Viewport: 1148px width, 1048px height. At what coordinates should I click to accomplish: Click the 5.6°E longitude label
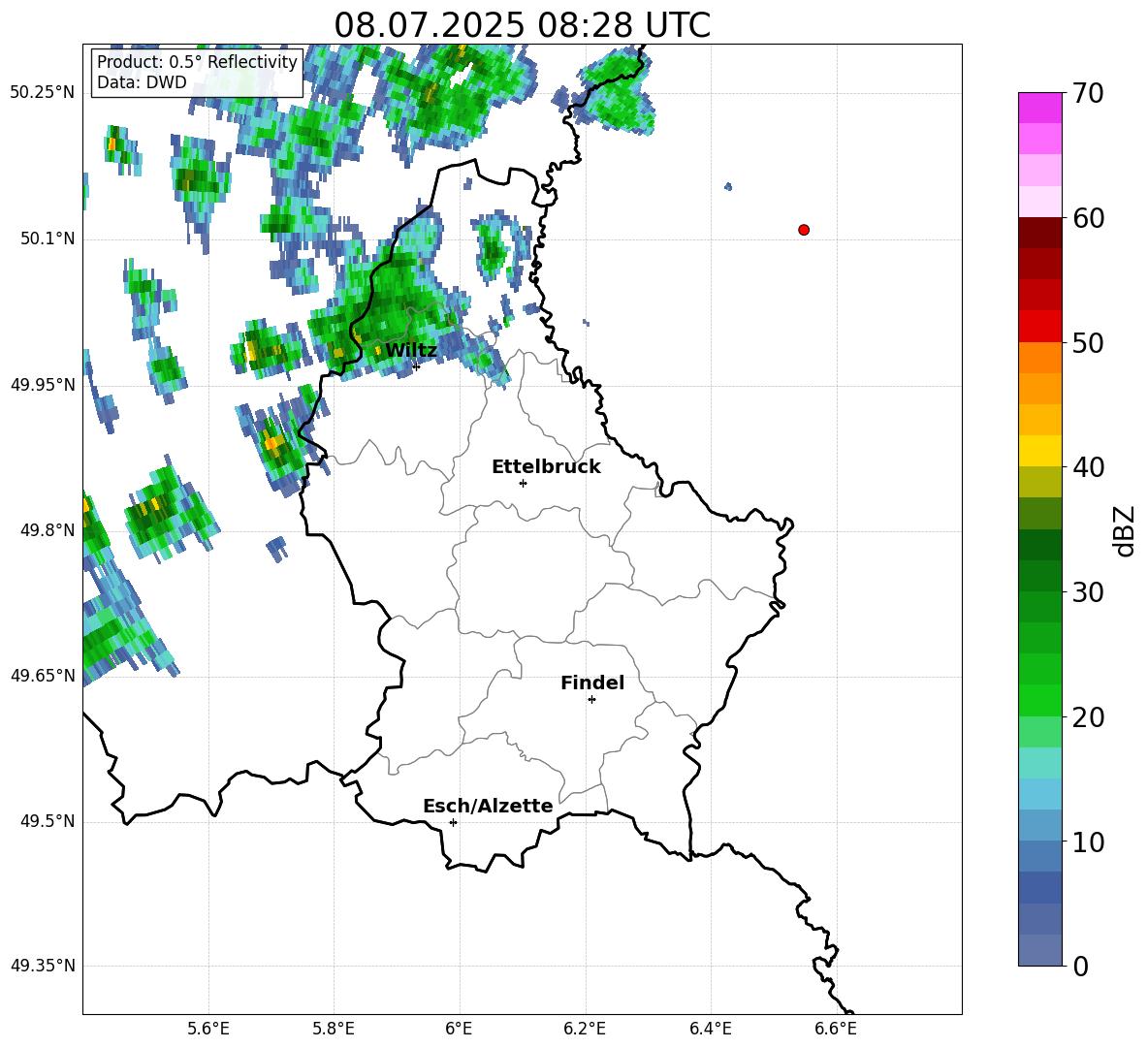[x=208, y=1029]
